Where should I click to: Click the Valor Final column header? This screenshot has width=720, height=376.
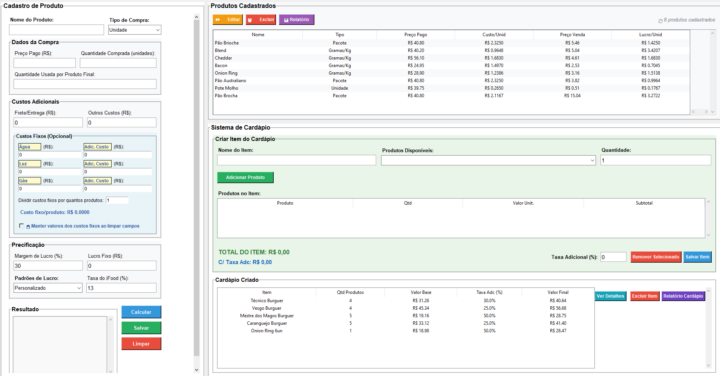point(558,292)
